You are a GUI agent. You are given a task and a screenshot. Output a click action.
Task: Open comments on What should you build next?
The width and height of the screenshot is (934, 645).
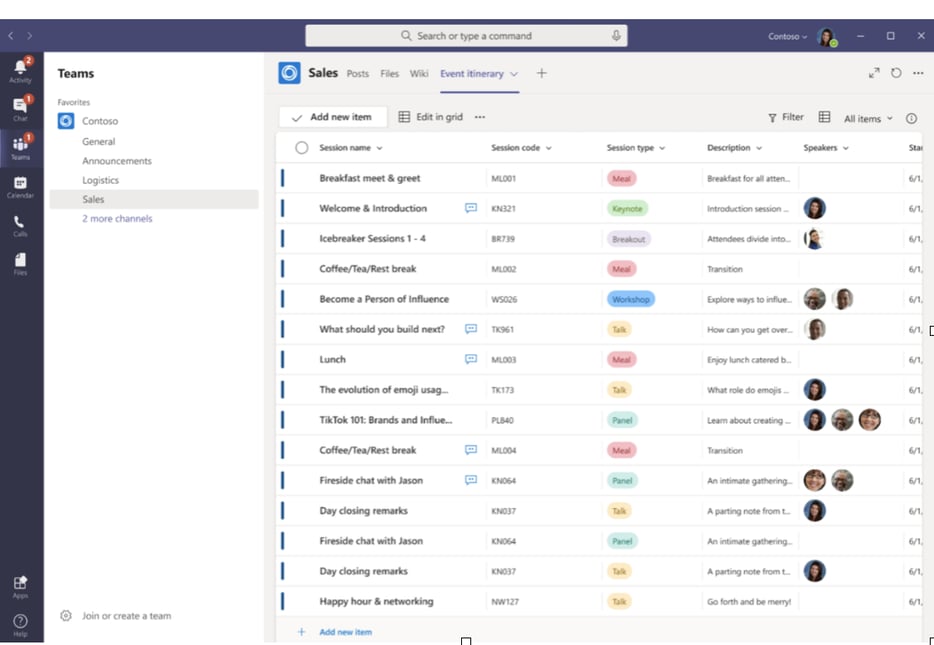coord(471,329)
